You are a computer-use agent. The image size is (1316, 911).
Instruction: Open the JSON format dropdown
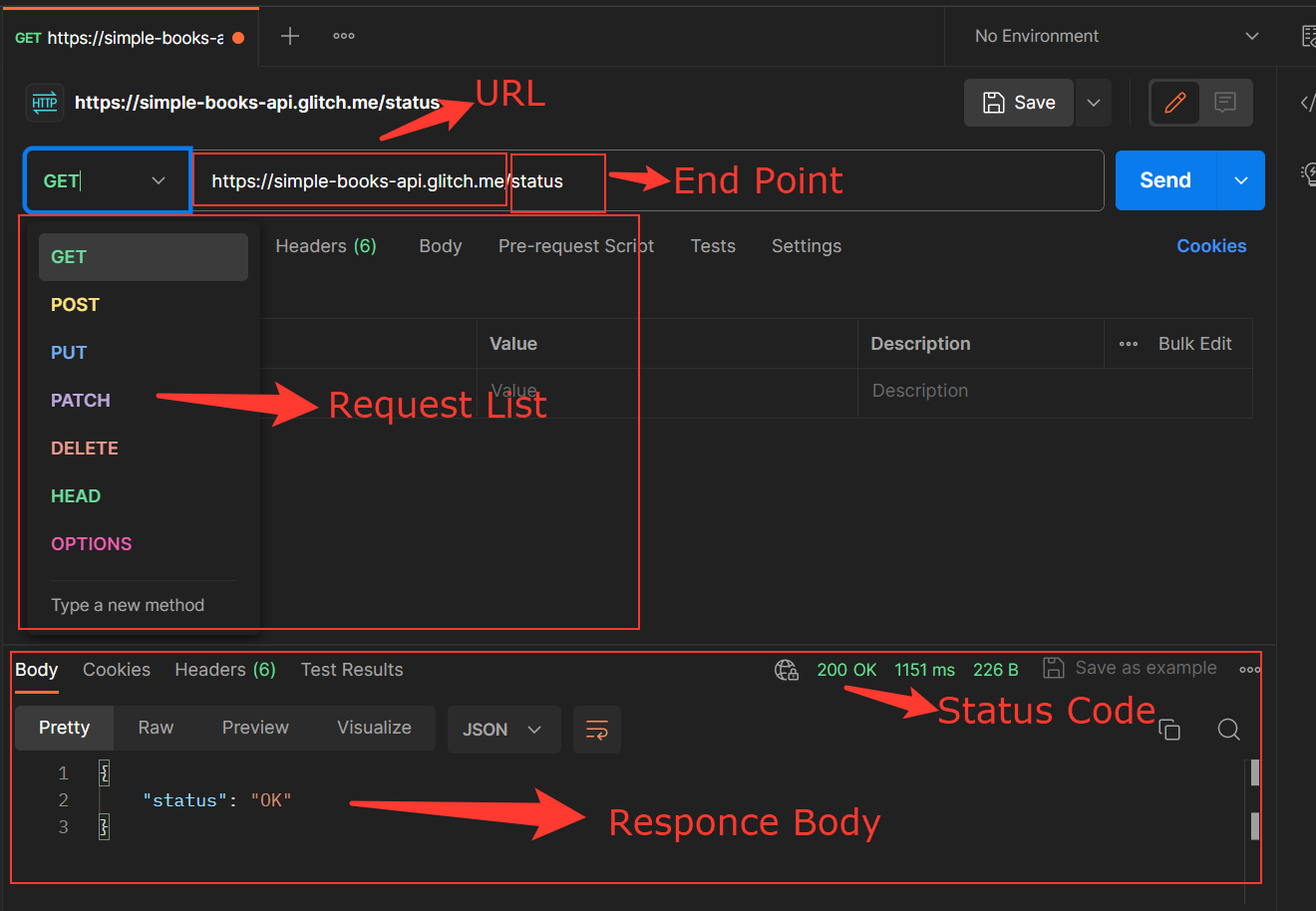tap(503, 730)
